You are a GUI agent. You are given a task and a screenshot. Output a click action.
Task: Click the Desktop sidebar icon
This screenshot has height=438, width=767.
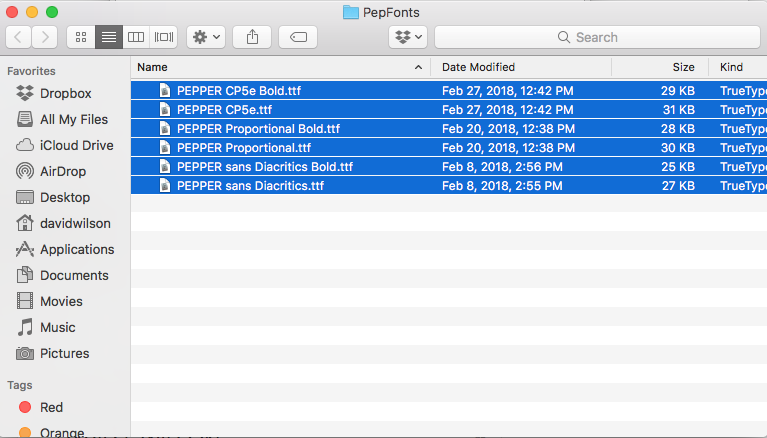click(x=25, y=197)
